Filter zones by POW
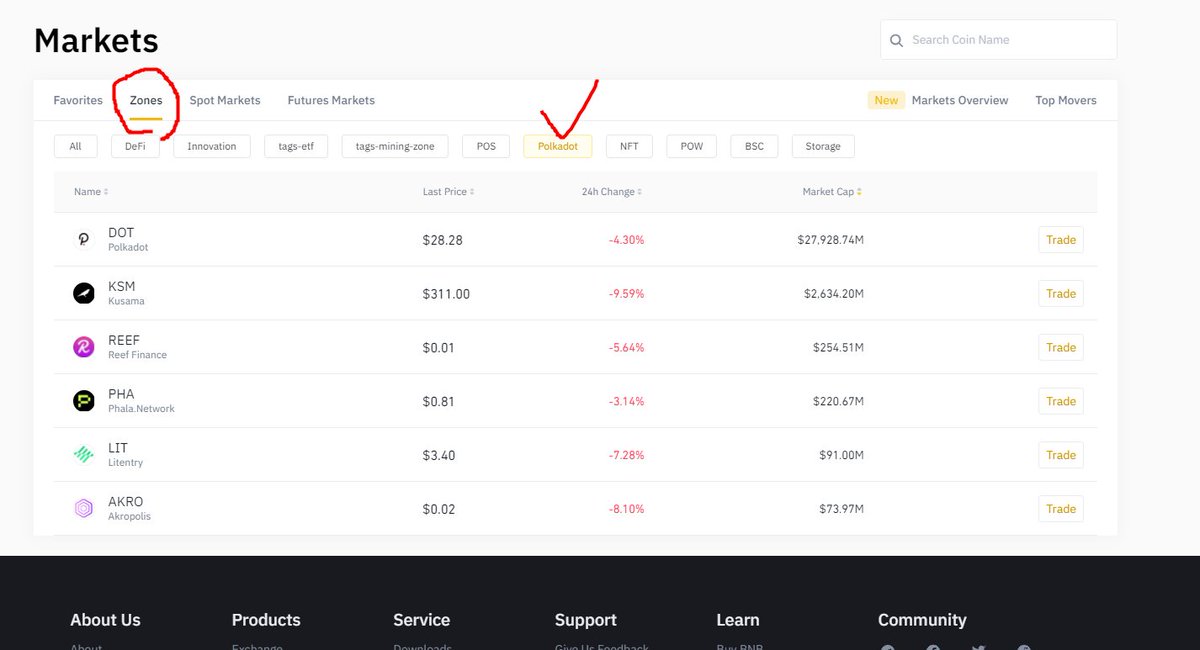 click(x=692, y=146)
